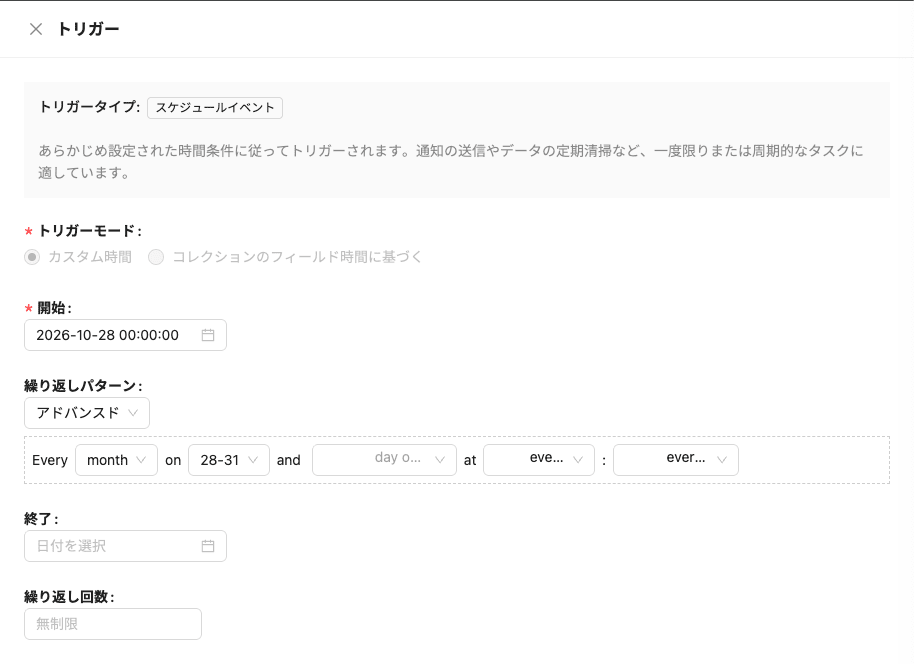Screen dimensions: 914x664
Task: Click the 繰り返しパターン label
Action: point(83,386)
